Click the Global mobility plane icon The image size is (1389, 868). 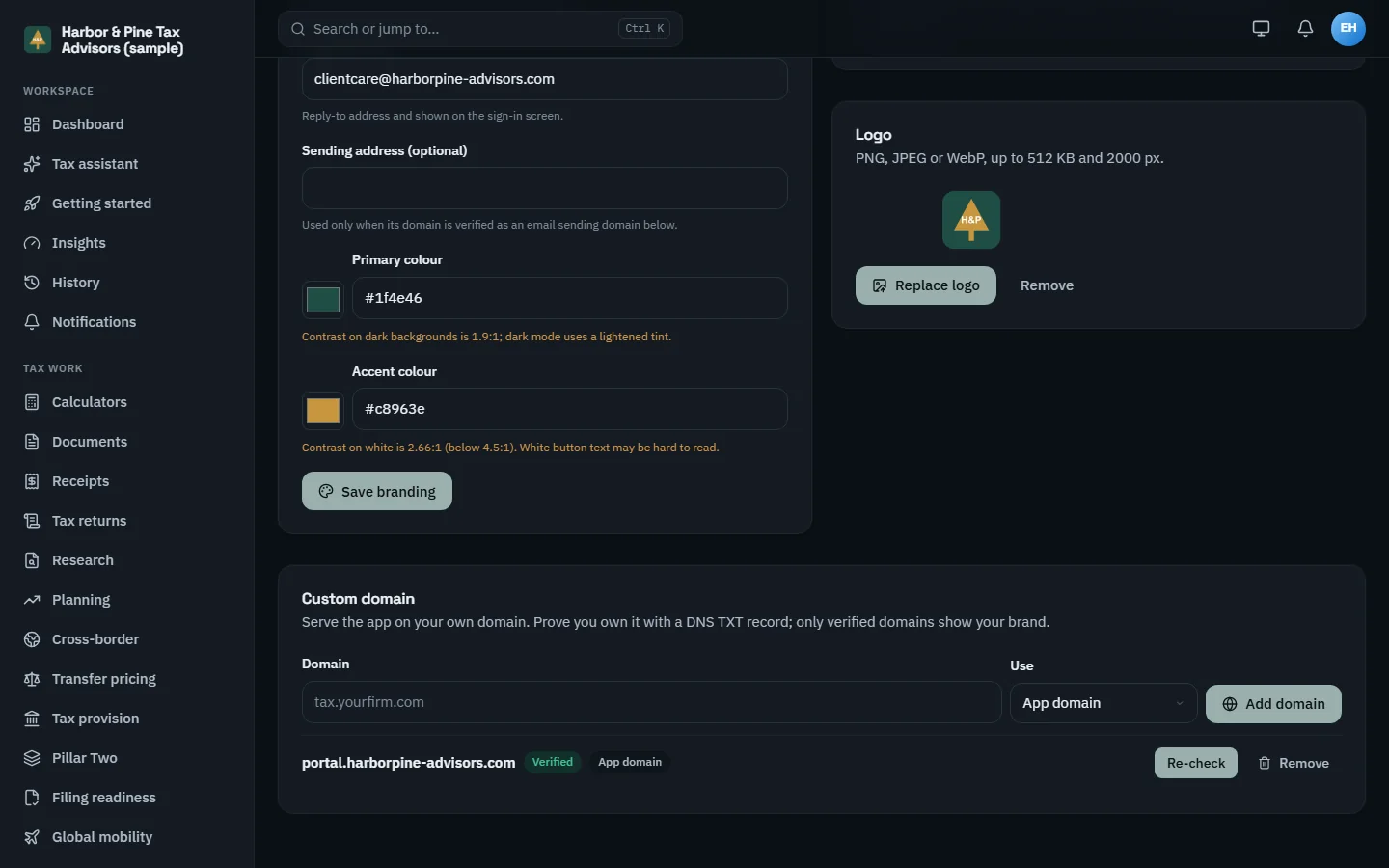point(32,837)
